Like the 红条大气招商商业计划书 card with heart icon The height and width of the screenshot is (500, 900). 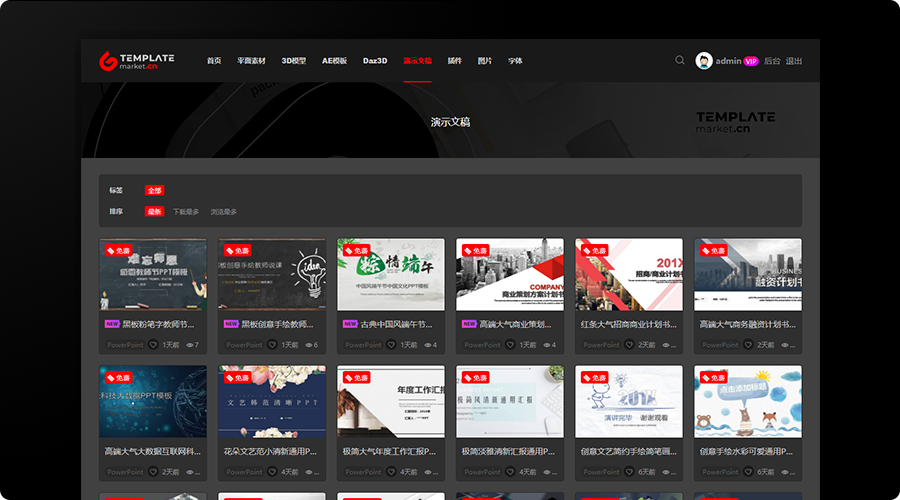pyautogui.click(x=629, y=345)
